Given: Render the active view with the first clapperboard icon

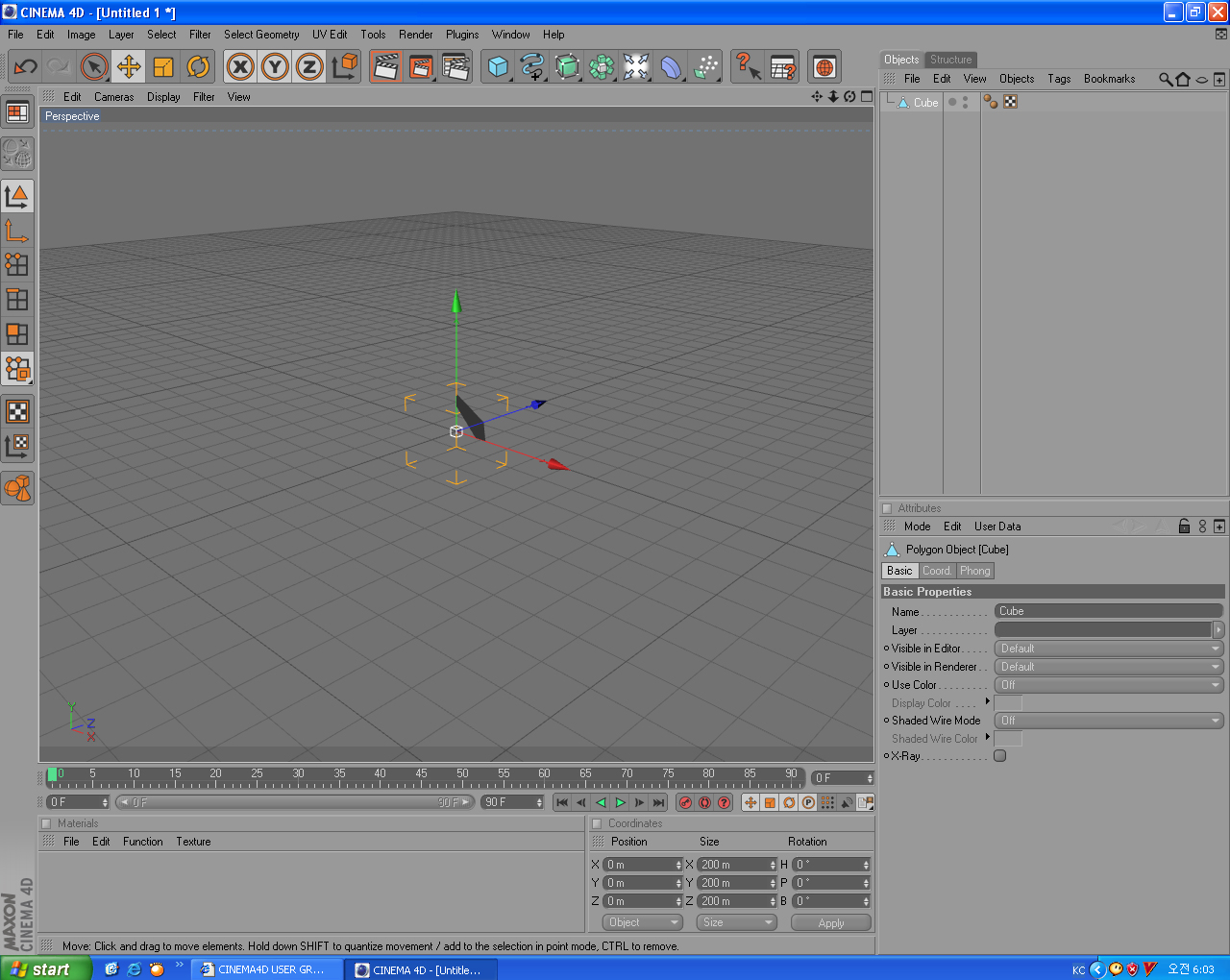Looking at the screenshot, I should click(x=386, y=66).
